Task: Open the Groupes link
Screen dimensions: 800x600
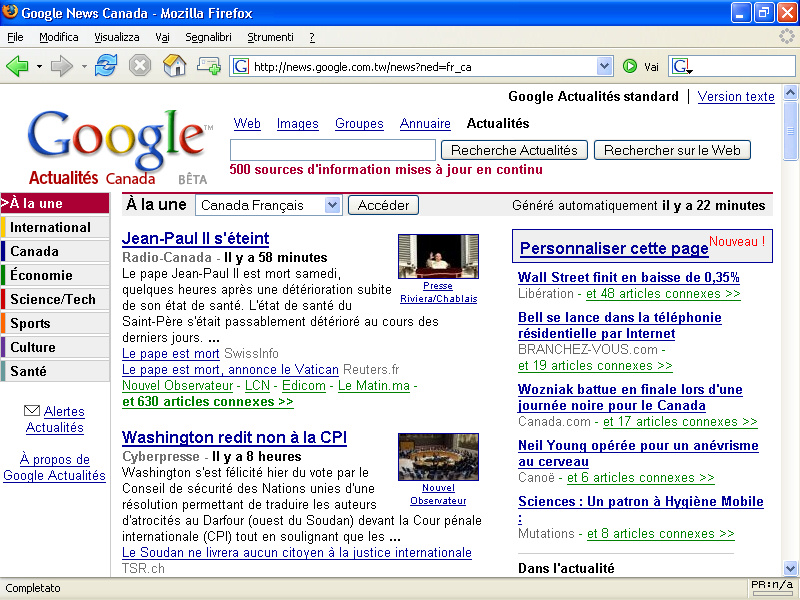Action: 359,123
